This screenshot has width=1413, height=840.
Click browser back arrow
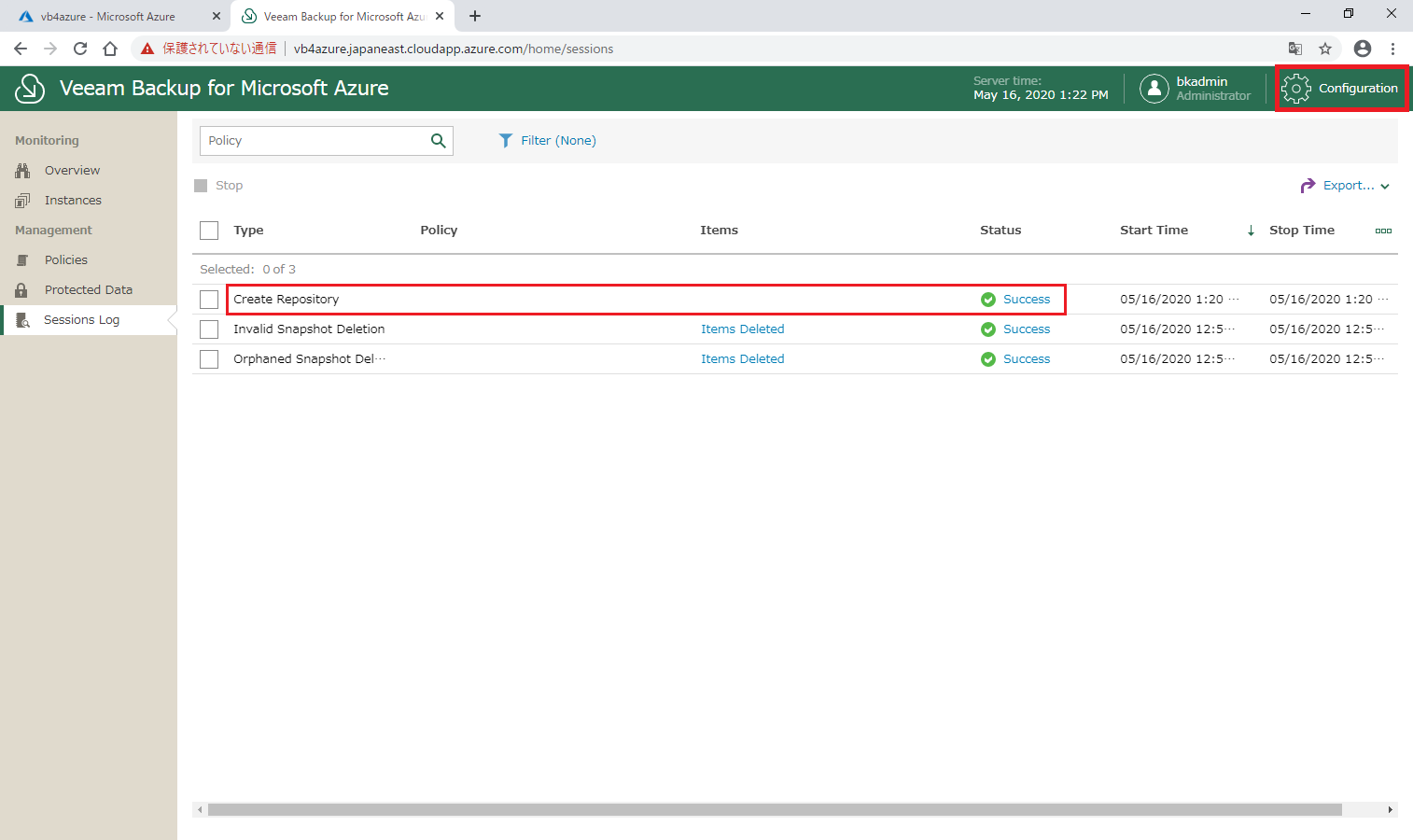click(x=21, y=49)
